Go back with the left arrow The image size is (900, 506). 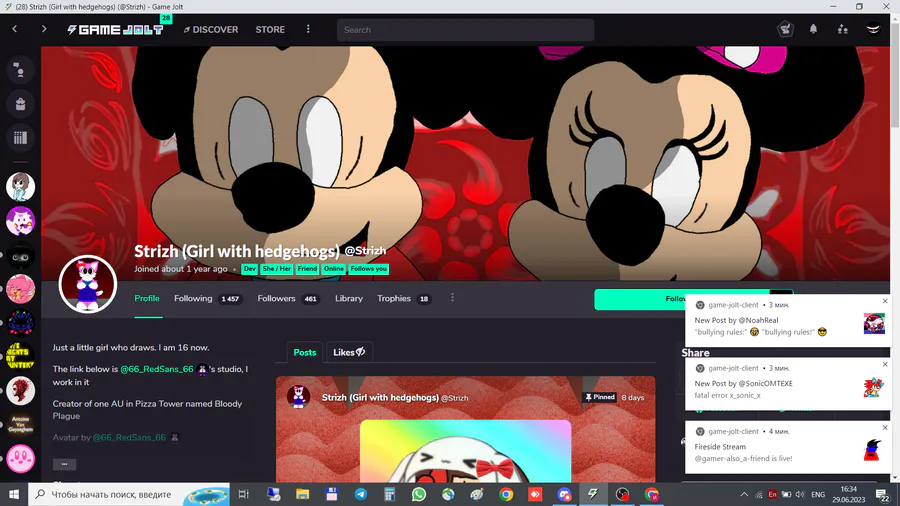15,29
